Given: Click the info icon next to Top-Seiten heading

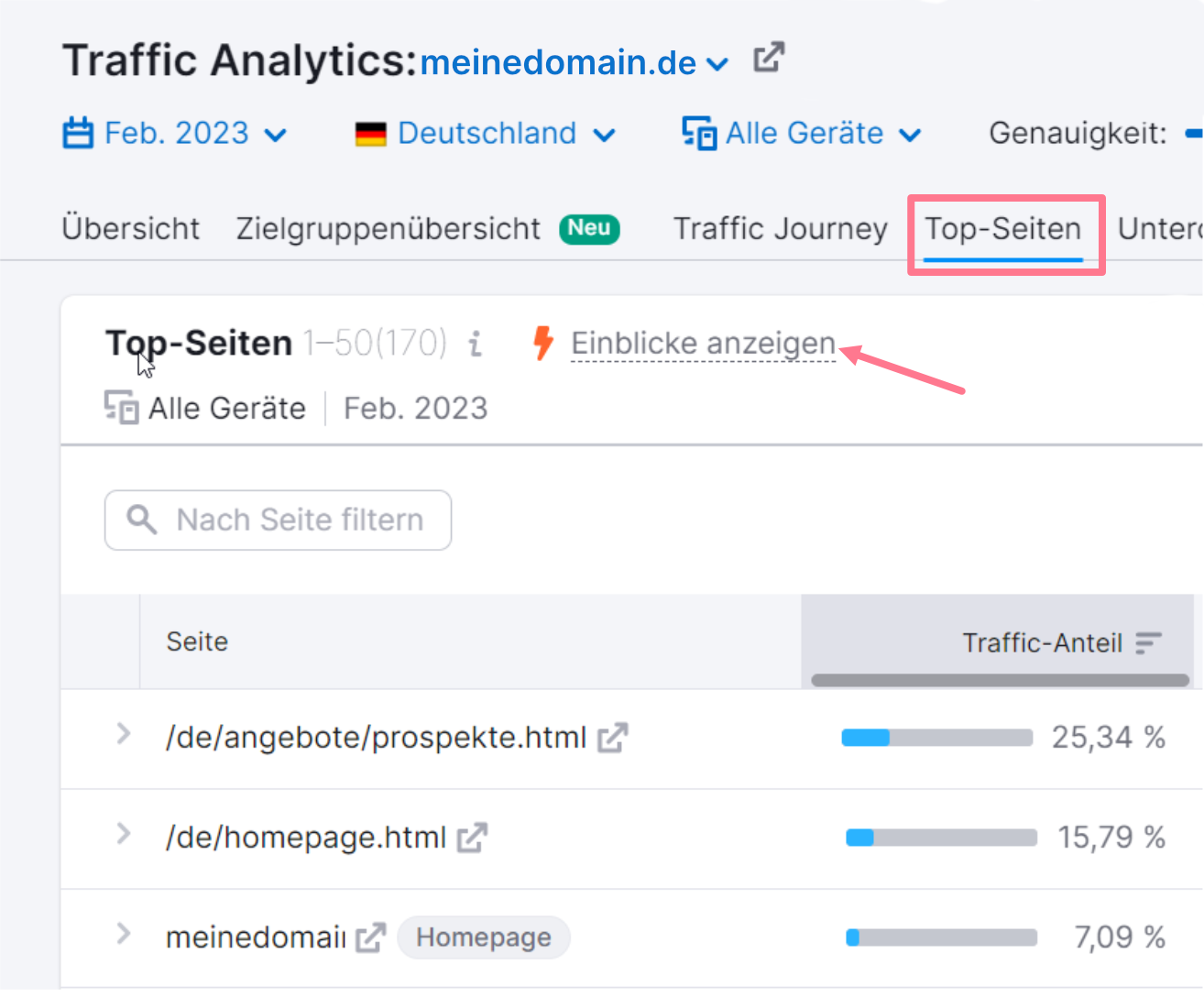Looking at the screenshot, I should pos(475,344).
